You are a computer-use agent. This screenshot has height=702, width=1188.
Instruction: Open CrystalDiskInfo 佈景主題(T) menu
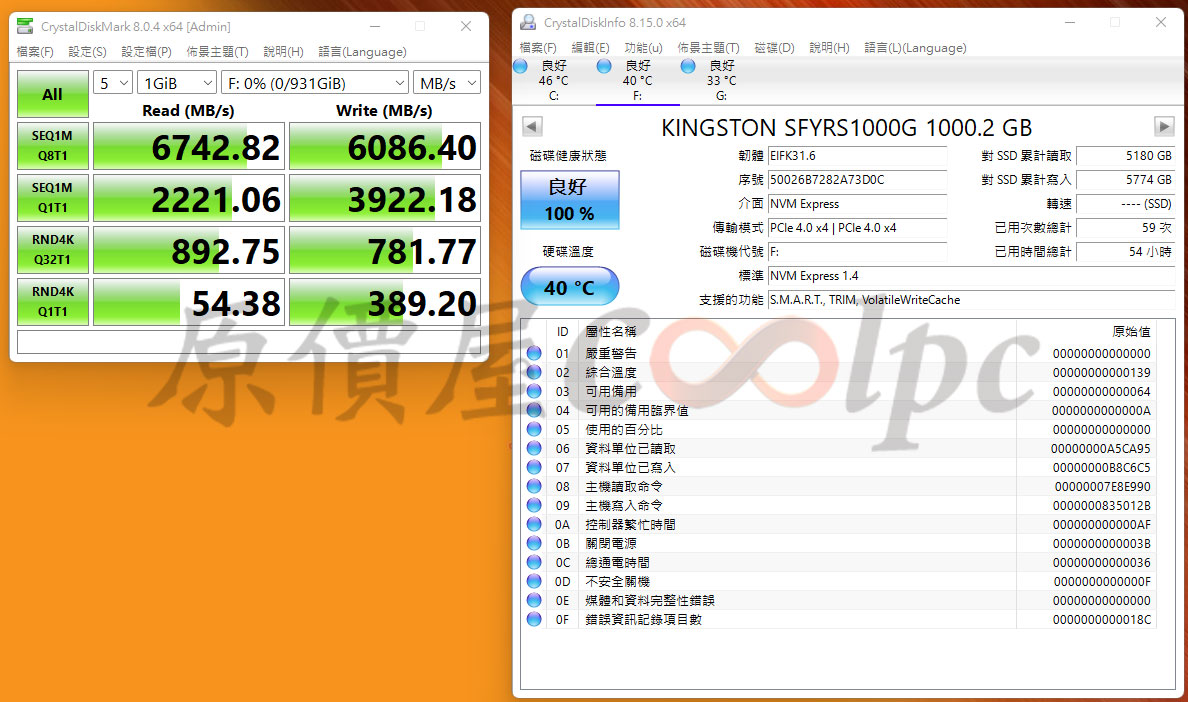point(708,48)
